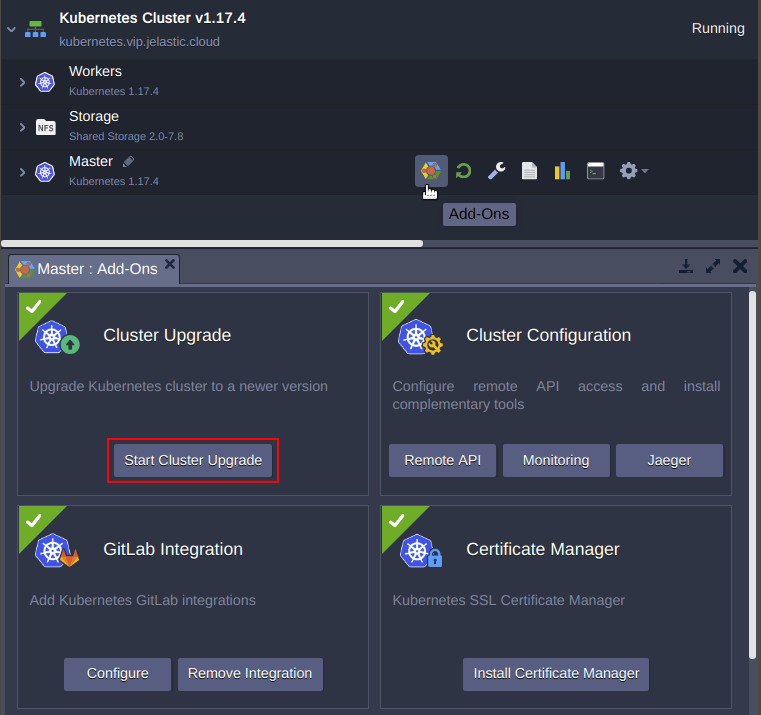761x715 pixels.
Task: Click Remove Integration button
Action: point(250,674)
